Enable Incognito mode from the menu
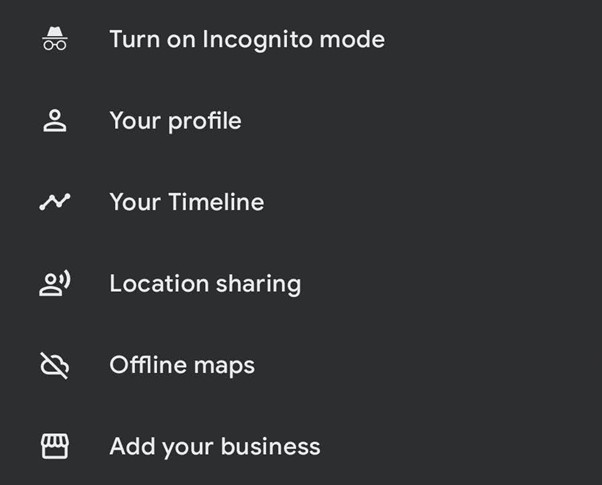The width and height of the screenshot is (602, 485). pyautogui.click(x=246, y=40)
